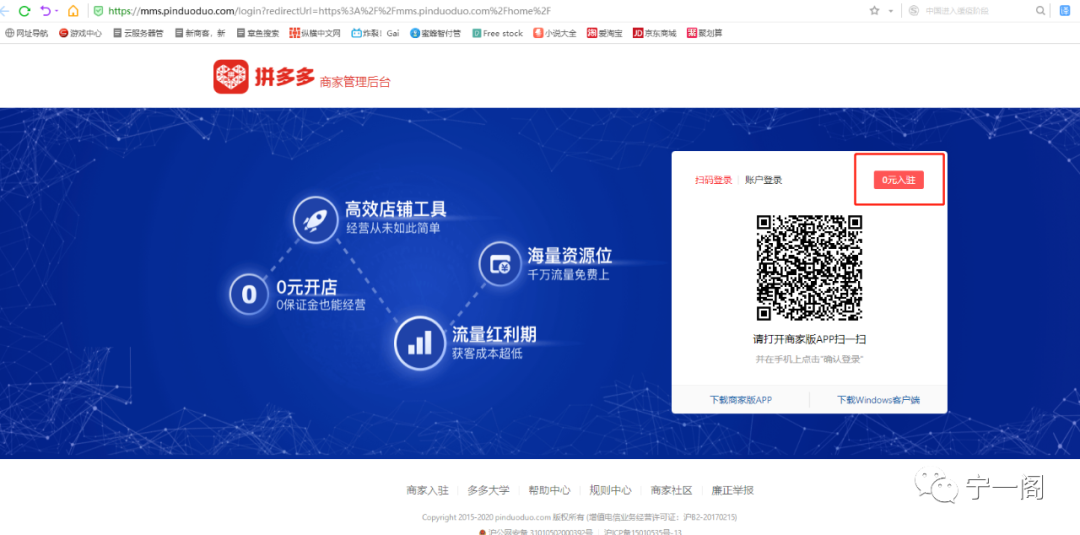Open the 聚划算 bookmark
1080x535 pixels.
705,33
